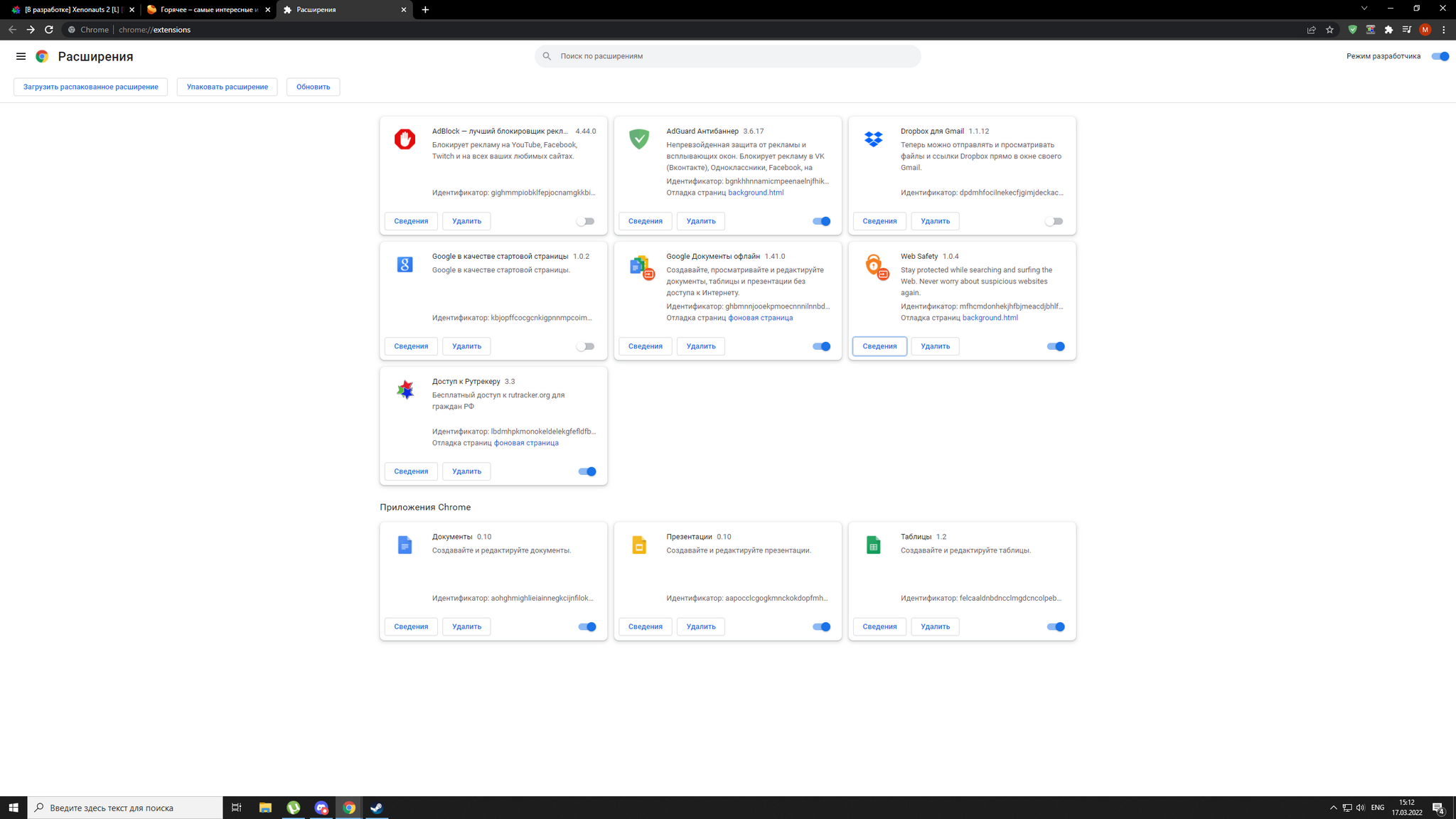Click the Таблицы Chrome app icon
Screen dimensions: 1456x819
[x=874, y=544]
